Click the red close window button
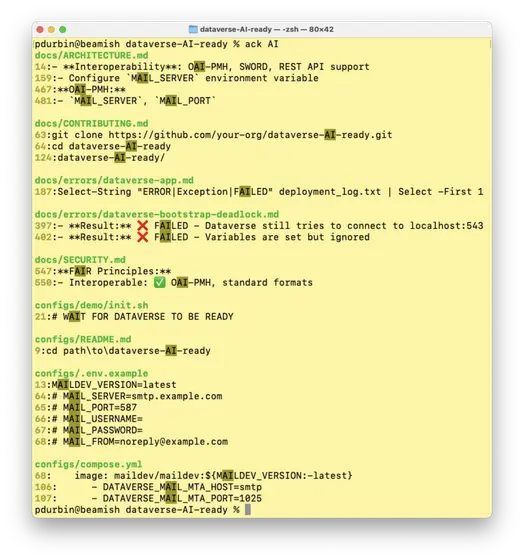Viewport: 524px width, 560px height. [x=40, y=29]
